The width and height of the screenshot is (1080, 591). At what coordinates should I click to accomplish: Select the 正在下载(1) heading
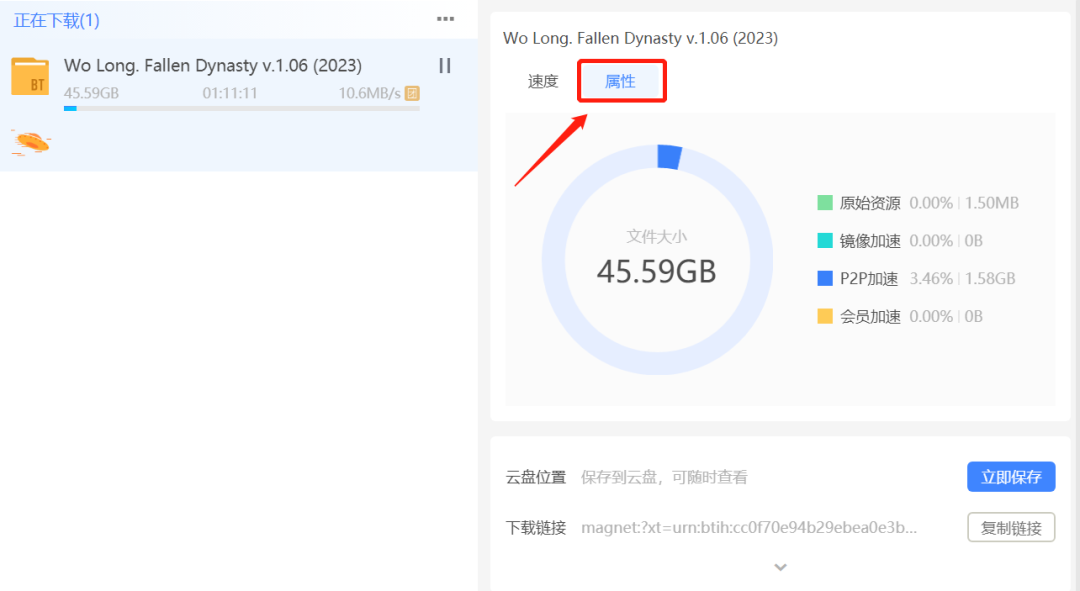pyautogui.click(x=56, y=21)
